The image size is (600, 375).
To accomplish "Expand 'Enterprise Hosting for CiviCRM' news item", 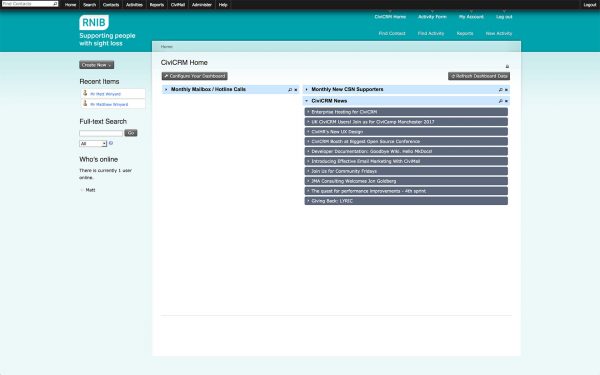I will tap(406, 112).
